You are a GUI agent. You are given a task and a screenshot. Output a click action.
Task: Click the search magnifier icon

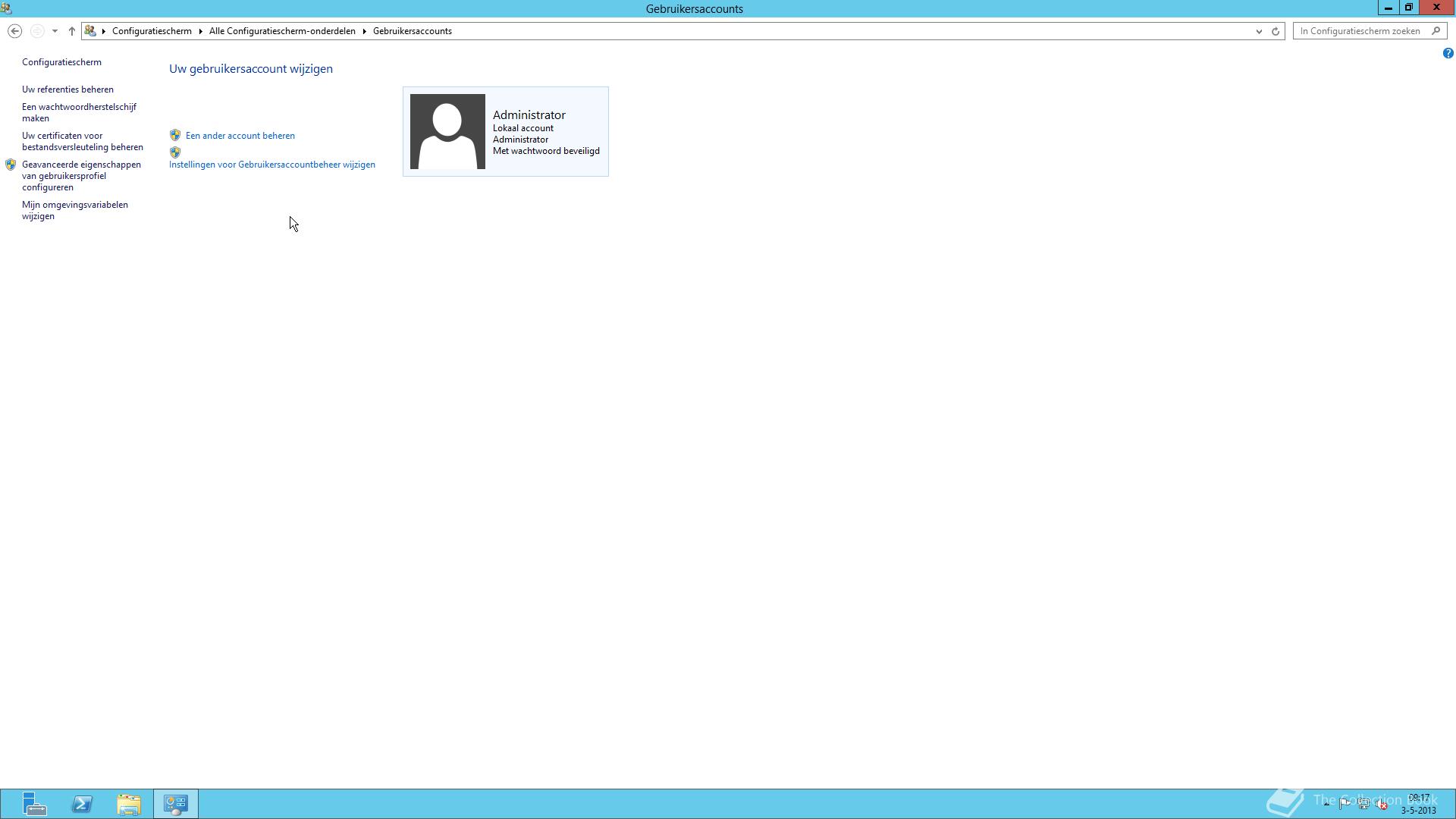coord(1436,31)
